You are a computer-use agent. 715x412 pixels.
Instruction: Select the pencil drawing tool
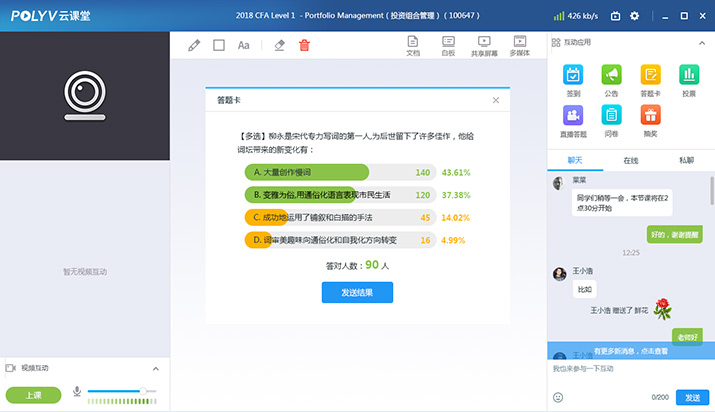[194, 45]
